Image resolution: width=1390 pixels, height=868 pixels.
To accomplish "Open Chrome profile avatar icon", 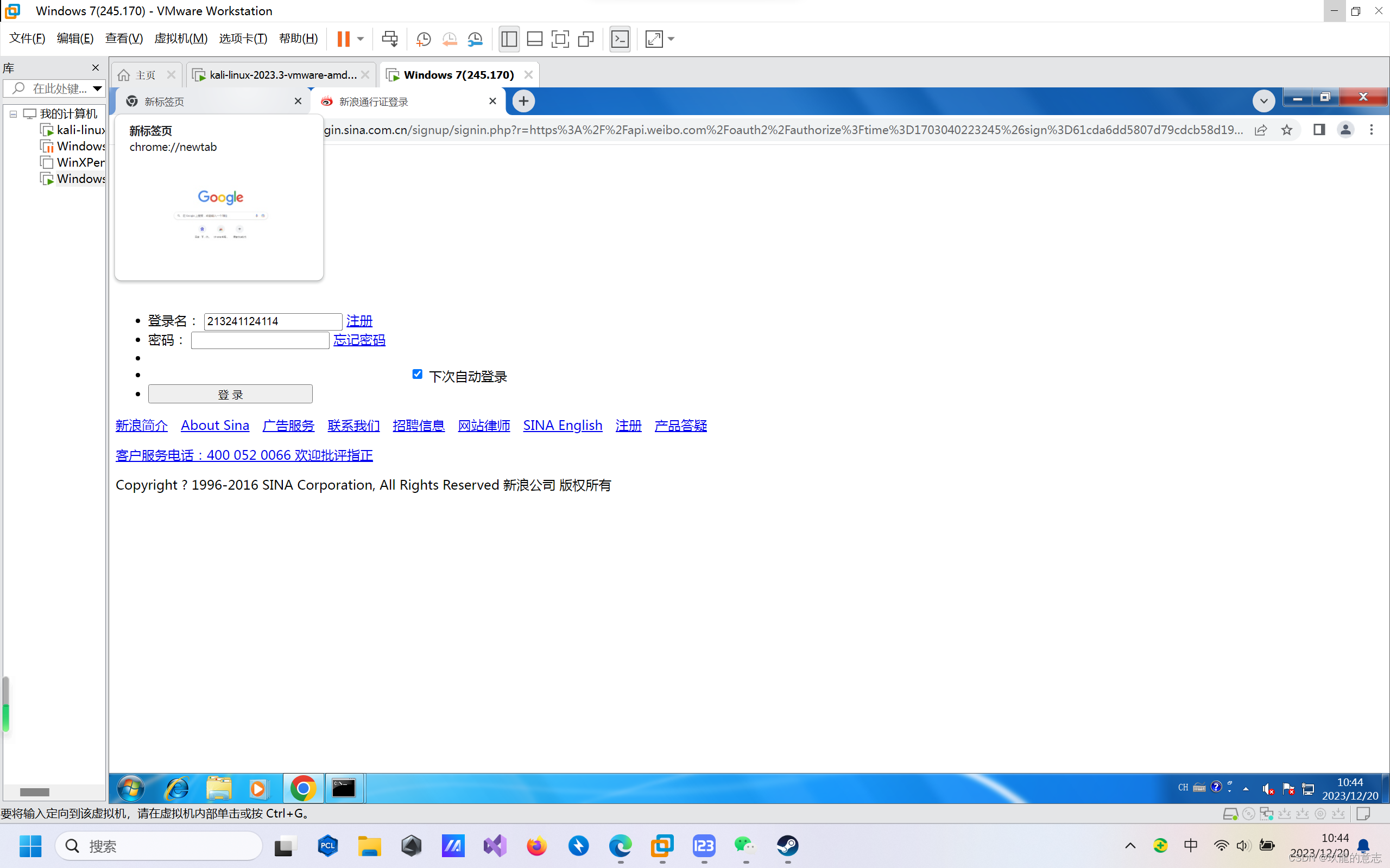I will coord(1345,130).
